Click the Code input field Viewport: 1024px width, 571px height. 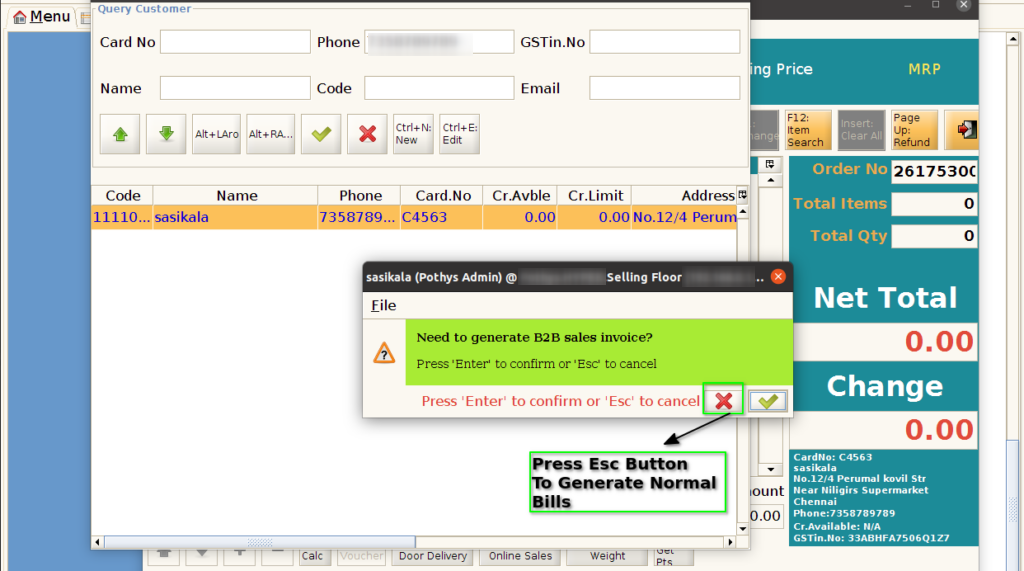[x=439, y=88]
